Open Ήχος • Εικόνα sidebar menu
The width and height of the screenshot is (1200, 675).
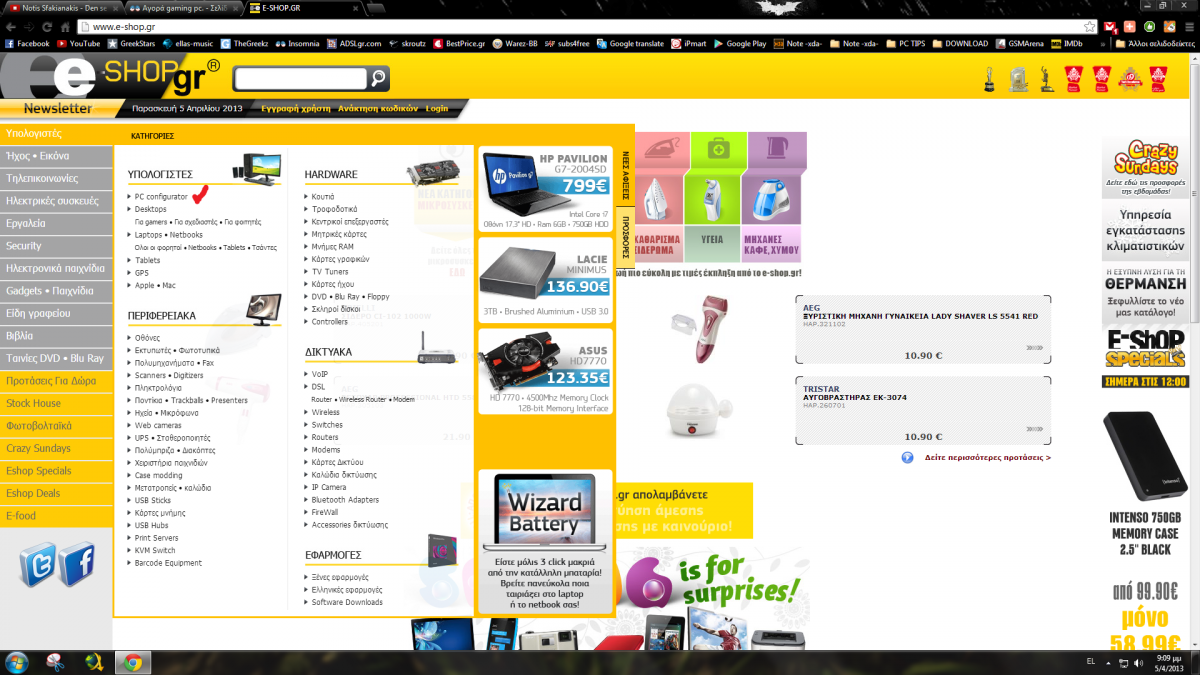coord(56,156)
